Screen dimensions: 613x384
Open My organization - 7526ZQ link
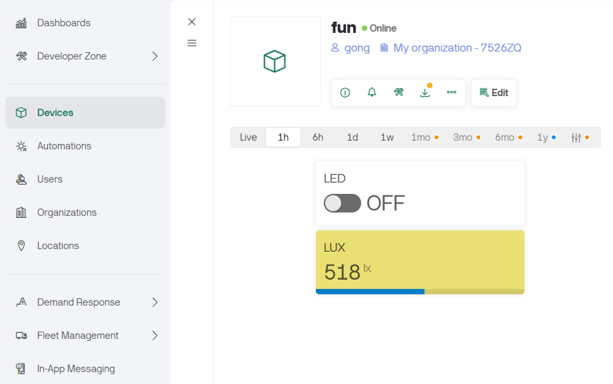(x=451, y=48)
